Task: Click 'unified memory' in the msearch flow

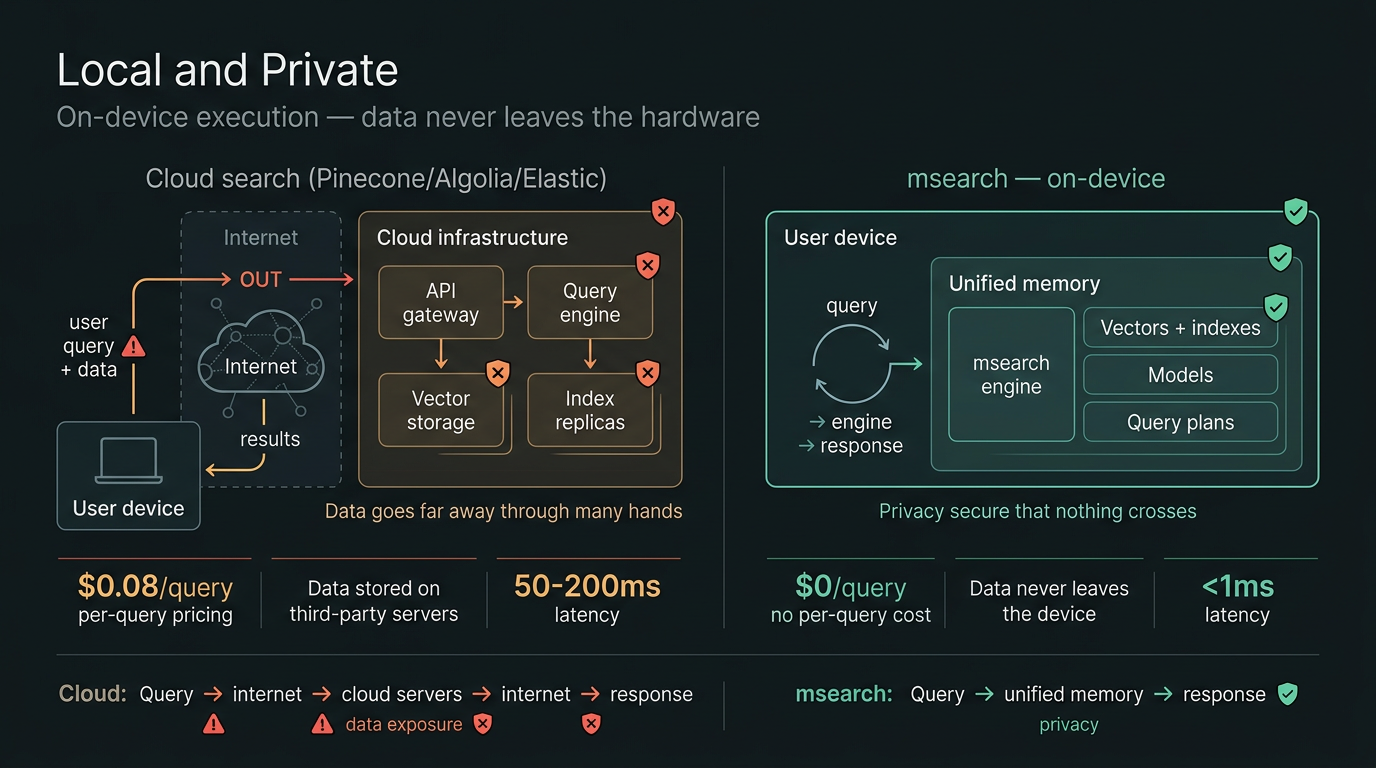Action: (1073, 694)
